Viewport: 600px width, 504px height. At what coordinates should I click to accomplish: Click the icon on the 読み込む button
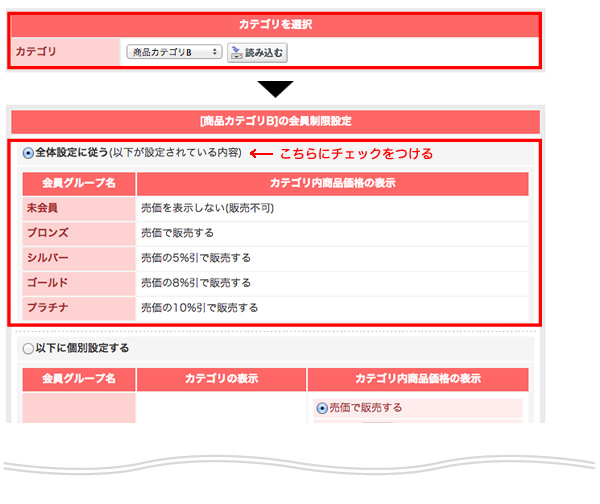(x=237, y=52)
